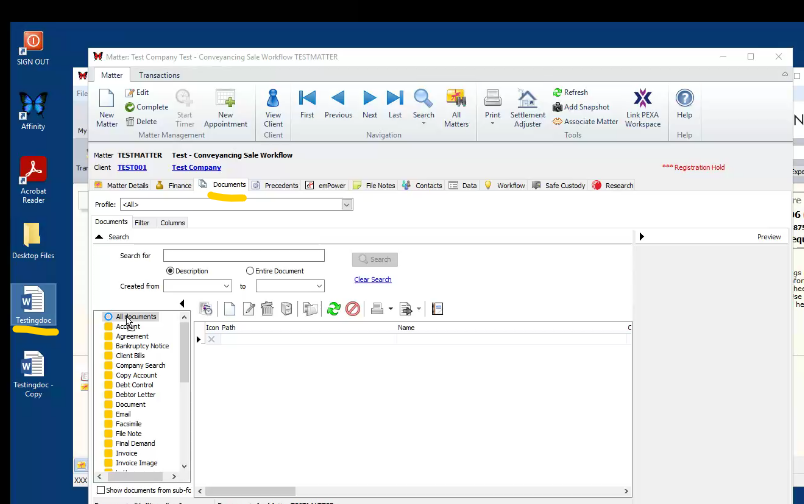Open the Matter Details tab

click(x=121, y=185)
